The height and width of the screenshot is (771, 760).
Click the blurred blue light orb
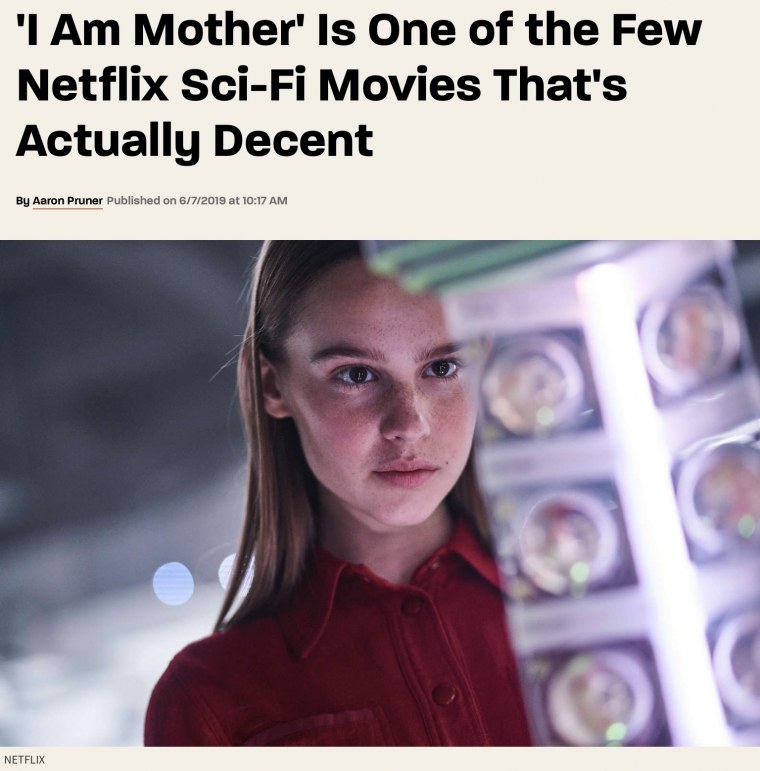point(173,584)
